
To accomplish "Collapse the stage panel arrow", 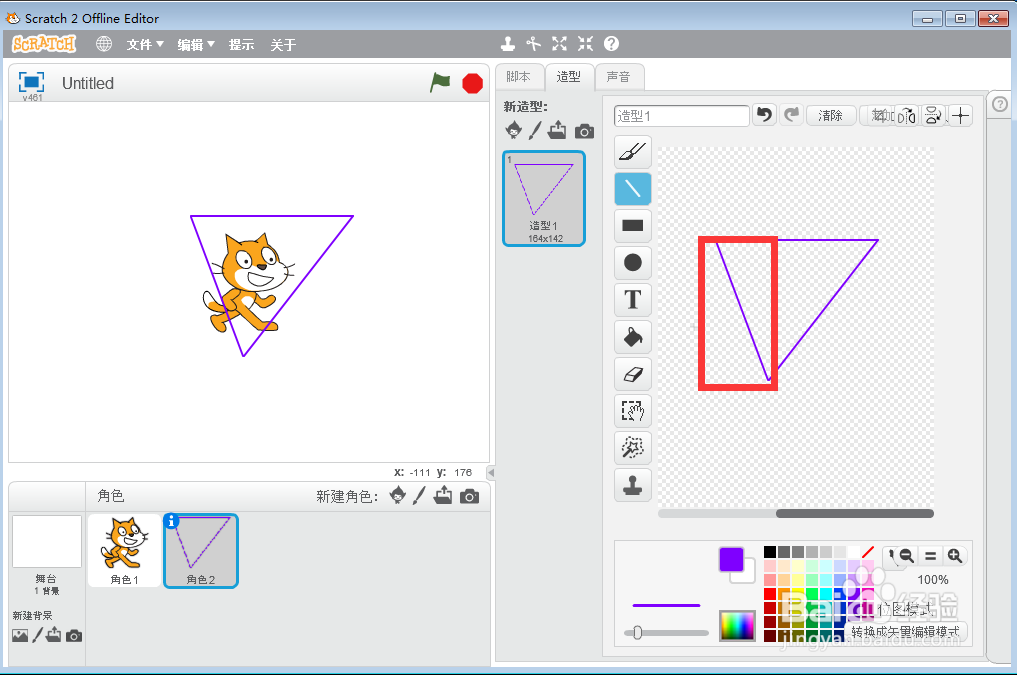I will pyautogui.click(x=491, y=473).
